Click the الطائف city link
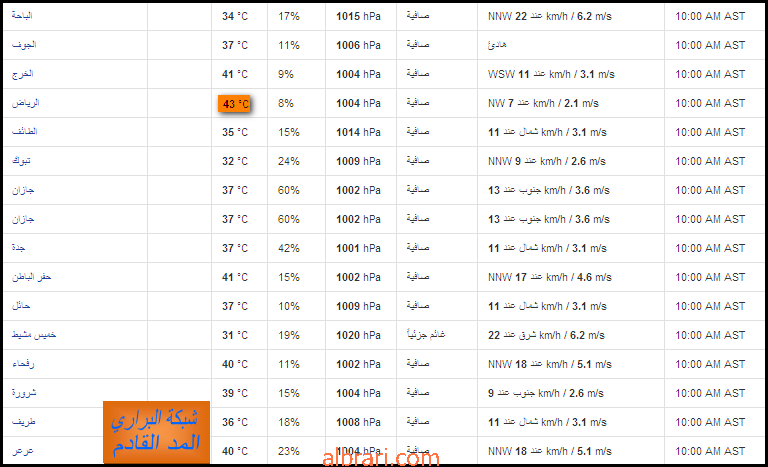This screenshot has height=467, width=768. coord(24,131)
